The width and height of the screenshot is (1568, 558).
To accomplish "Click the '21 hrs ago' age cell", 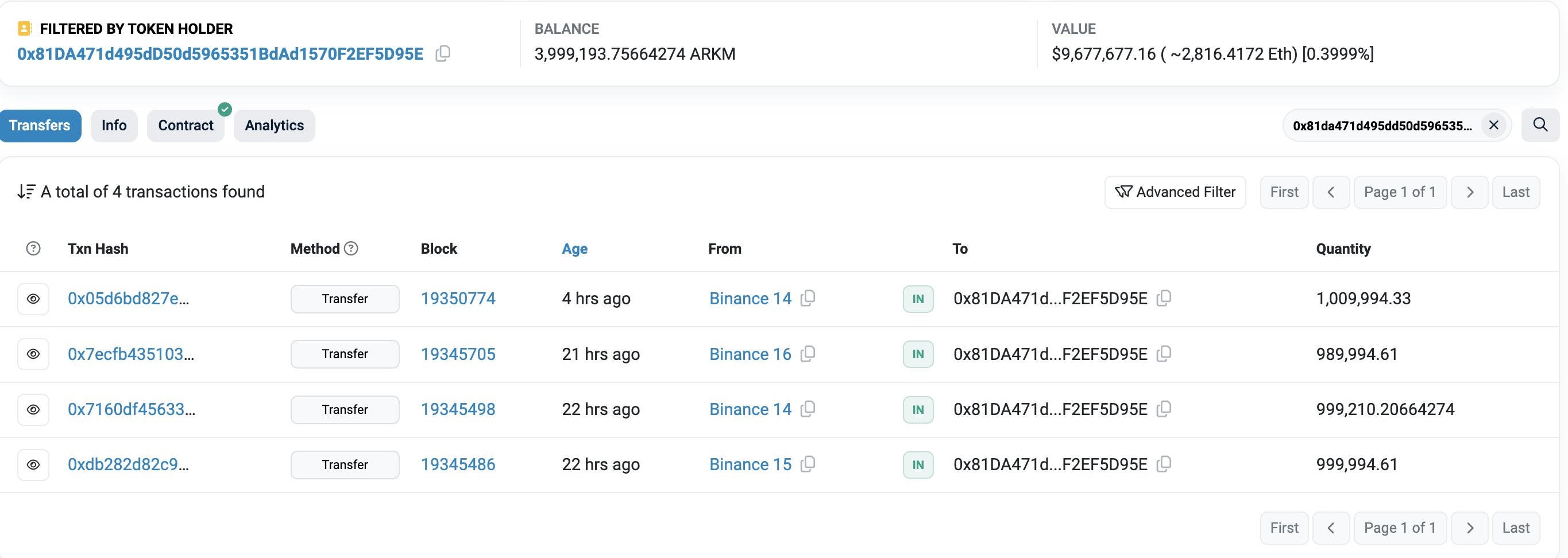I will [601, 354].
